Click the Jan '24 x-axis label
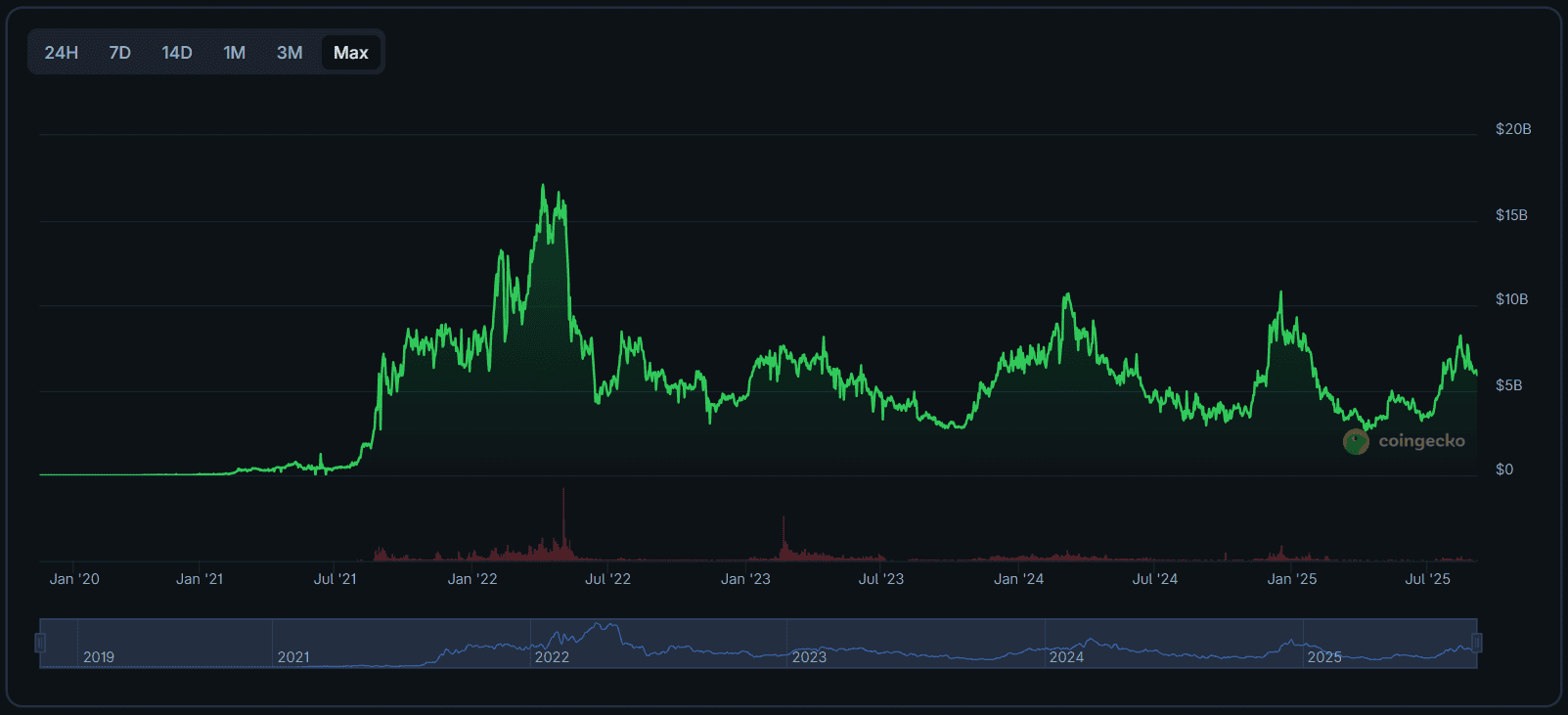 [1018, 579]
